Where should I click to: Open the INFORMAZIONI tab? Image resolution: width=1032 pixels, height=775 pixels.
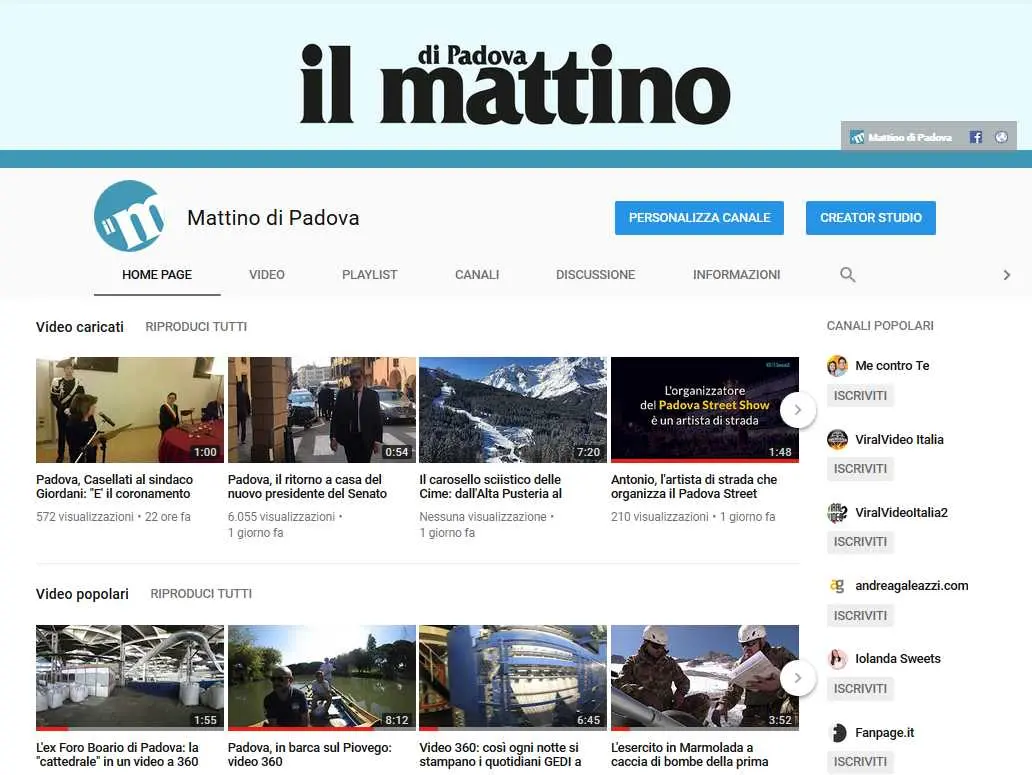point(736,274)
